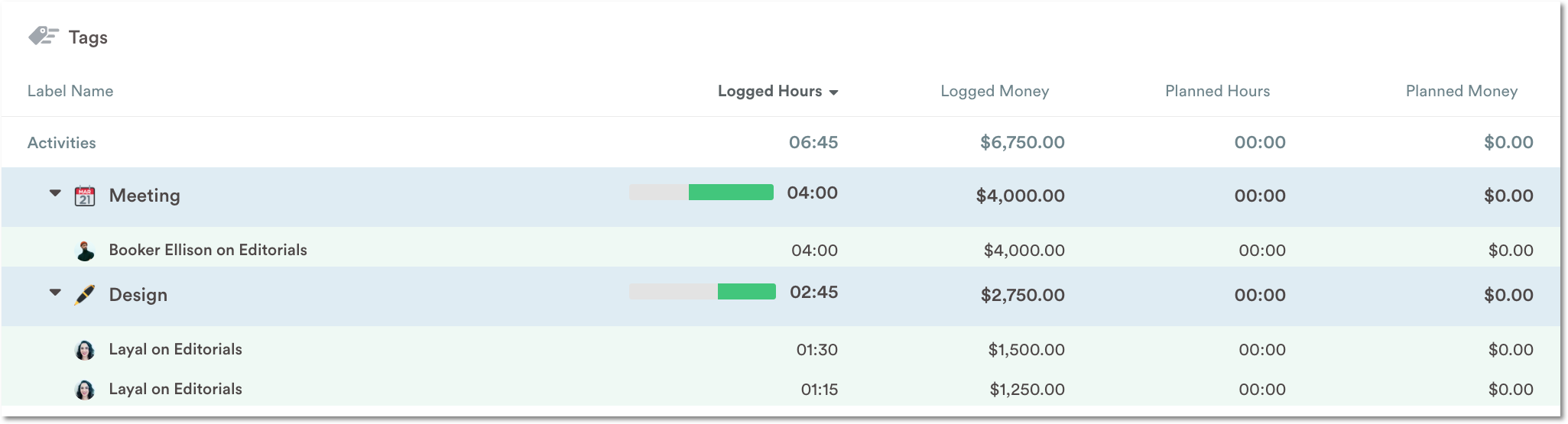1568x424 pixels.
Task: Click the Activities summary row label
Action: [62, 143]
